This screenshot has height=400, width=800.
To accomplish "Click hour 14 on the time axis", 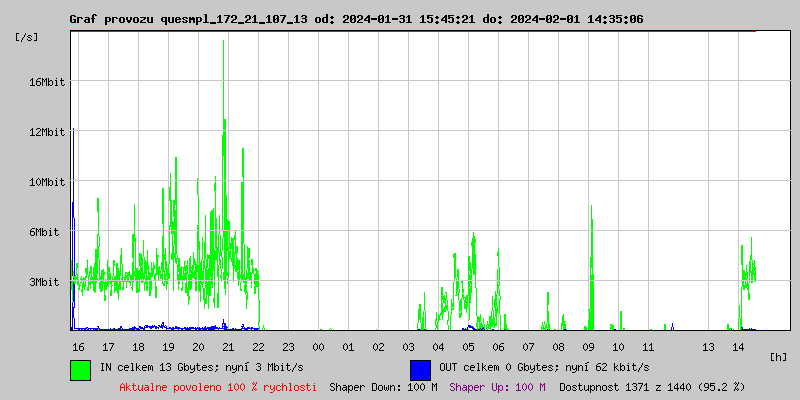I will (738, 347).
